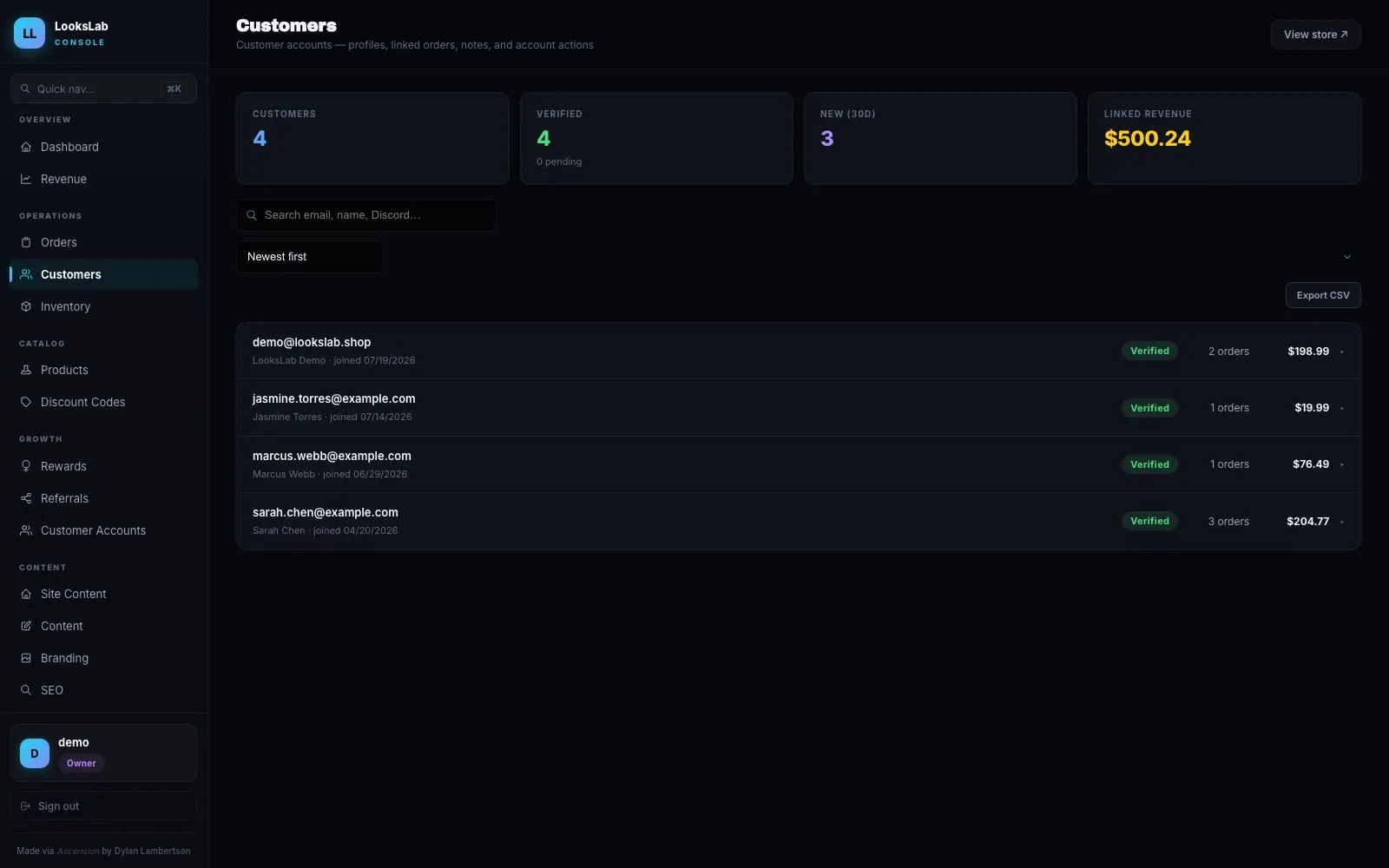Navigate to Discount Codes
This screenshot has width=1389, height=868.
[x=103, y=402]
